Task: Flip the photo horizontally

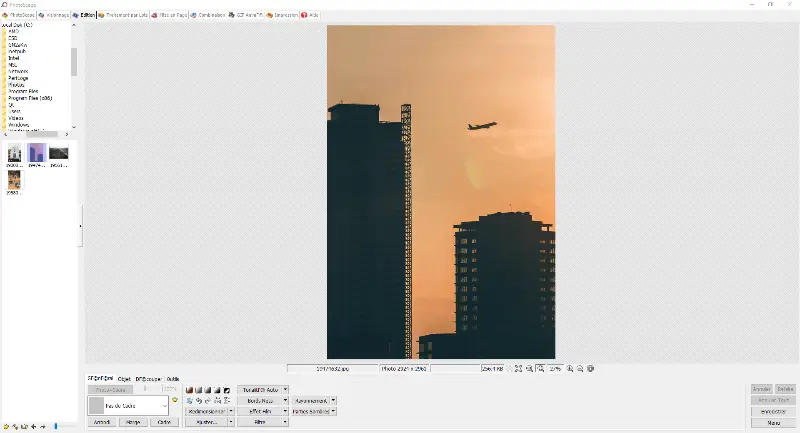Action: point(217,401)
